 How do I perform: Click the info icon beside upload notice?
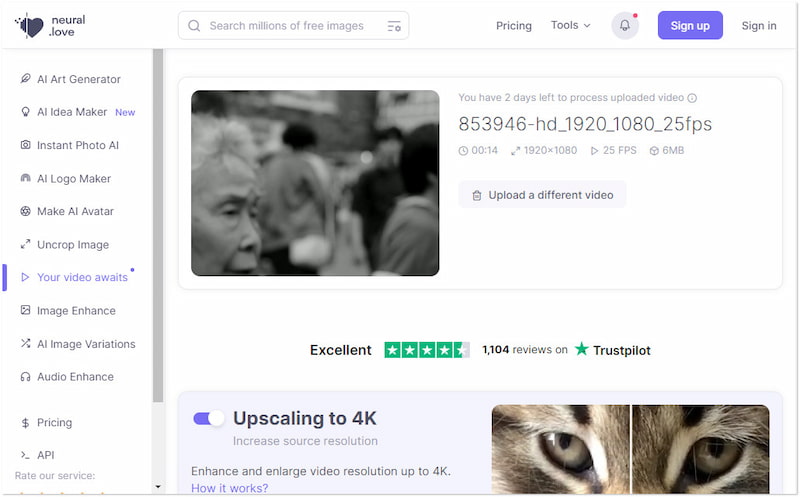pyautogui.click(x=692, y=98)
